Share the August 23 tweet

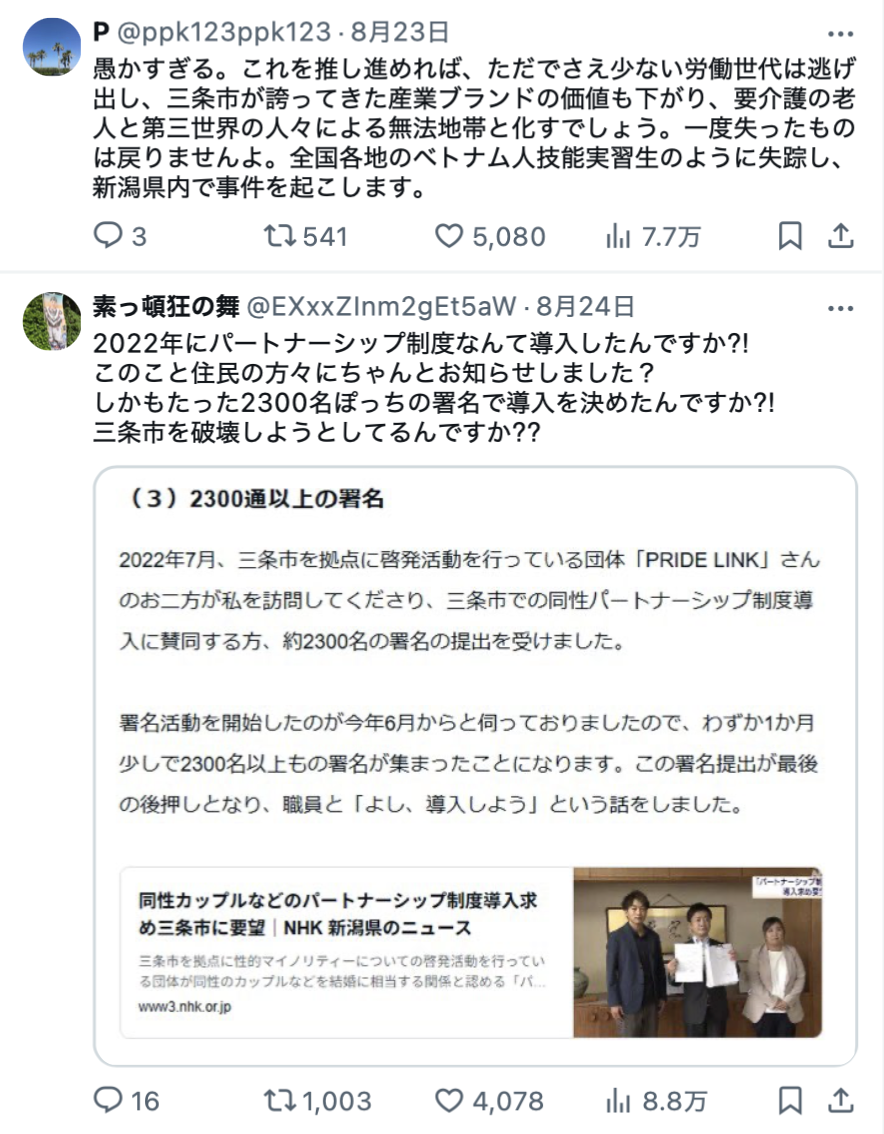coord(841,236)
